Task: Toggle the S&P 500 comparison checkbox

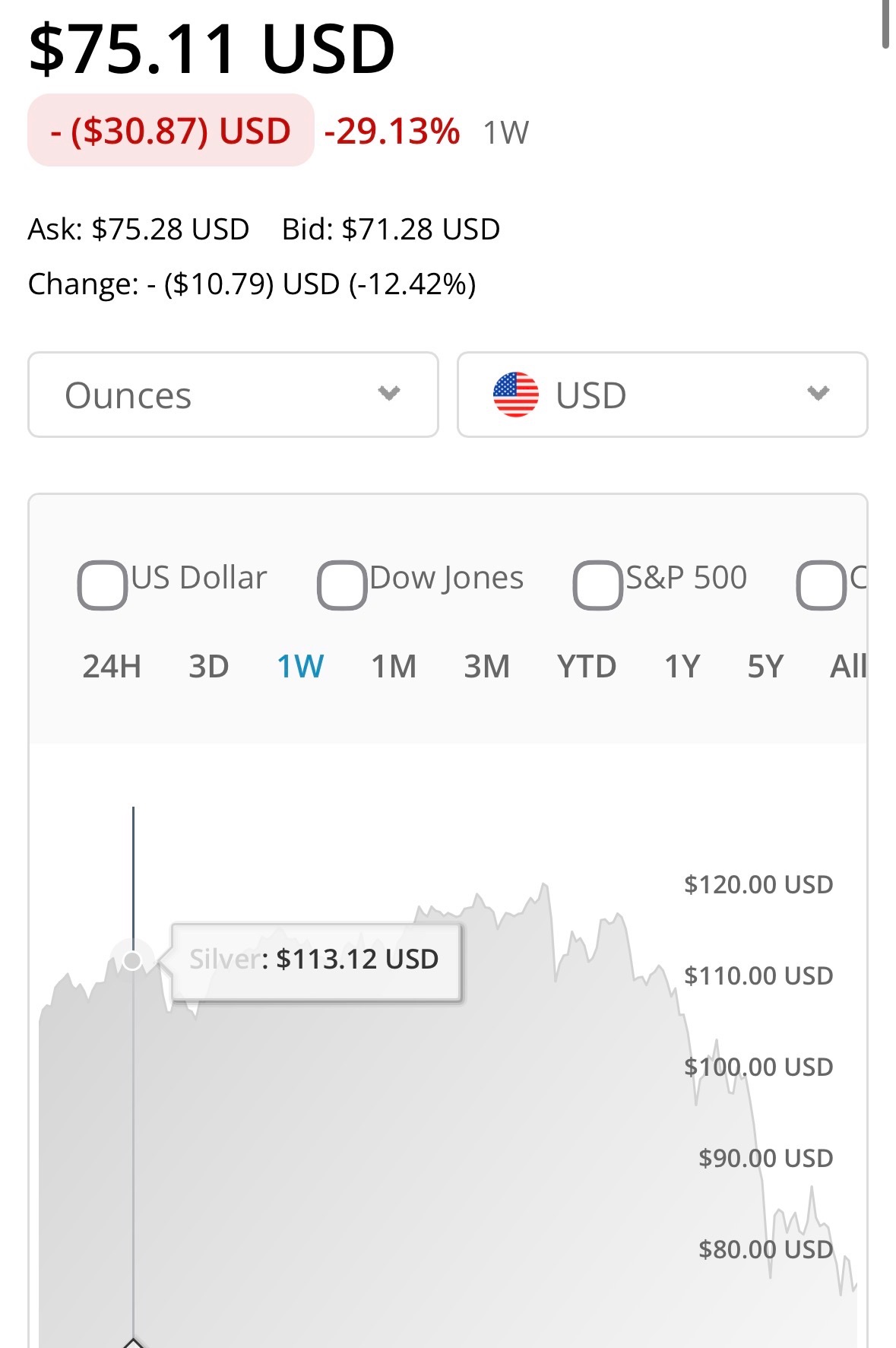Action: pyautogui.click(x=597, y=585)
